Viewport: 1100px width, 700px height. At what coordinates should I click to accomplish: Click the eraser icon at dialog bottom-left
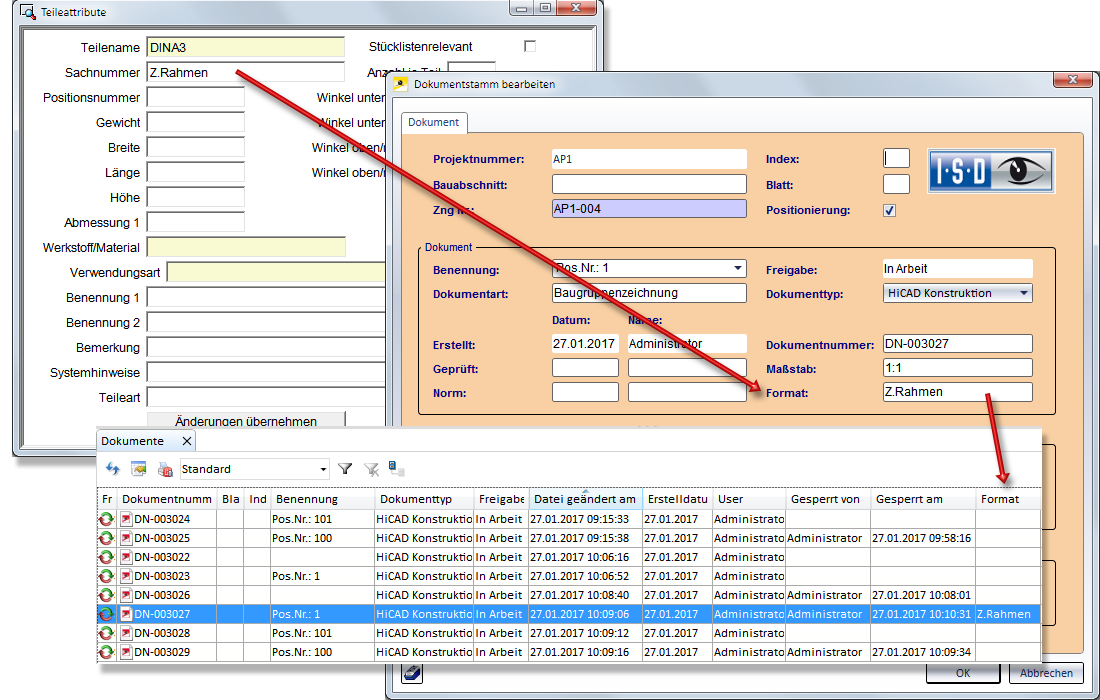pyautogui.click(x=413, y=673)
